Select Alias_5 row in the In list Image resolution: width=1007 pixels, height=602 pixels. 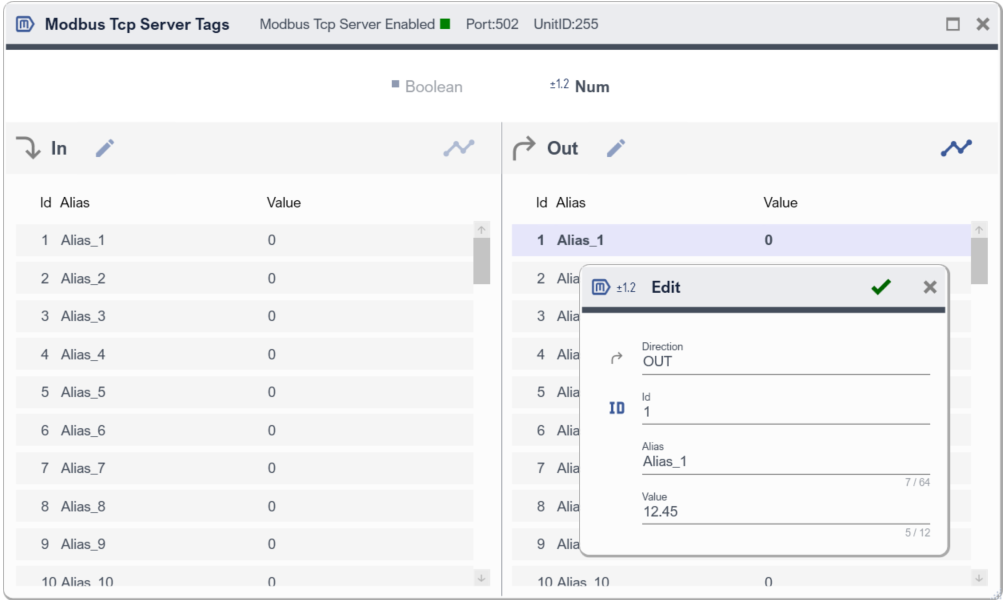click(244, 393)
